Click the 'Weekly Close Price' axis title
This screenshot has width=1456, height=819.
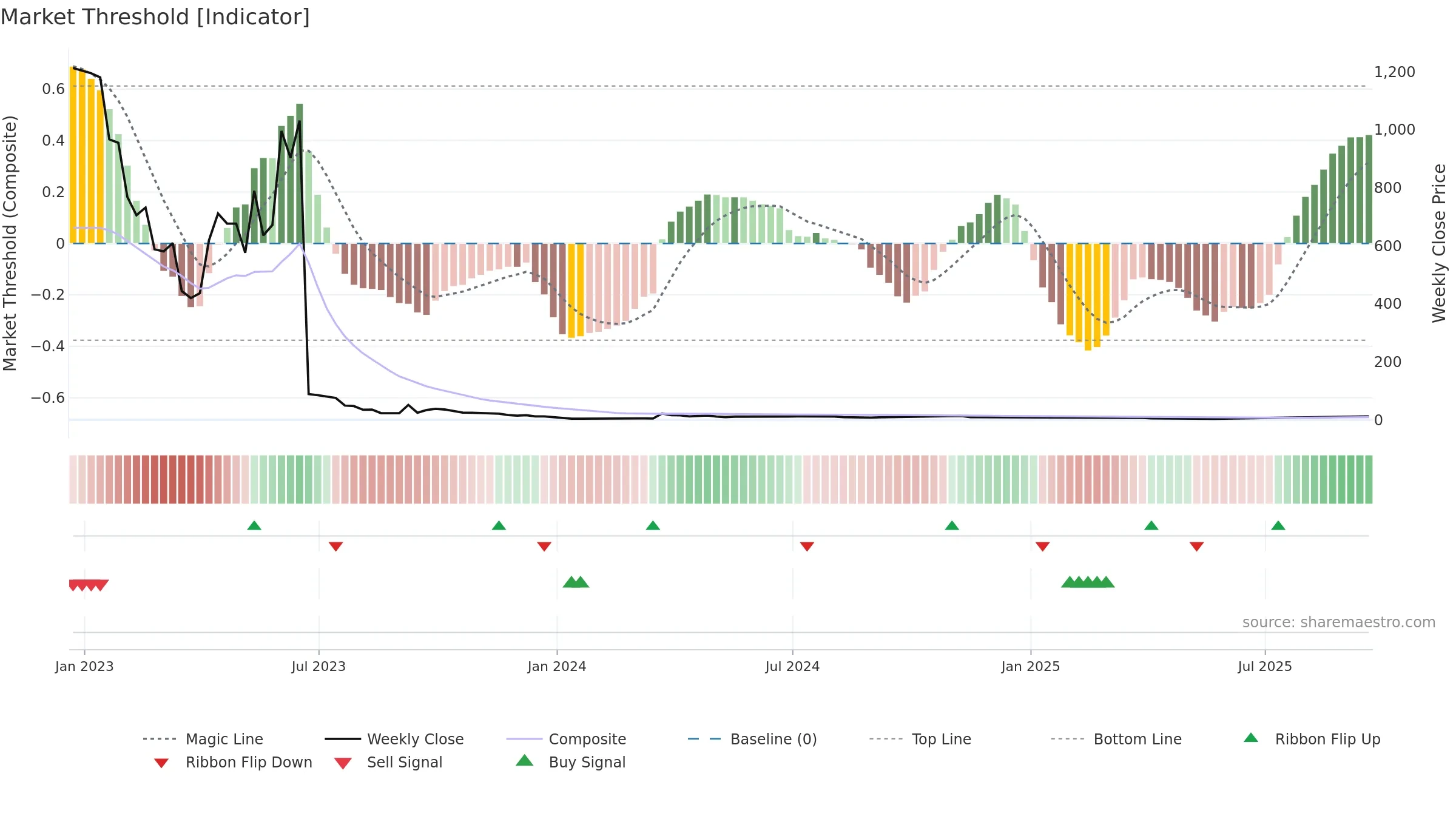point(1439,243)
